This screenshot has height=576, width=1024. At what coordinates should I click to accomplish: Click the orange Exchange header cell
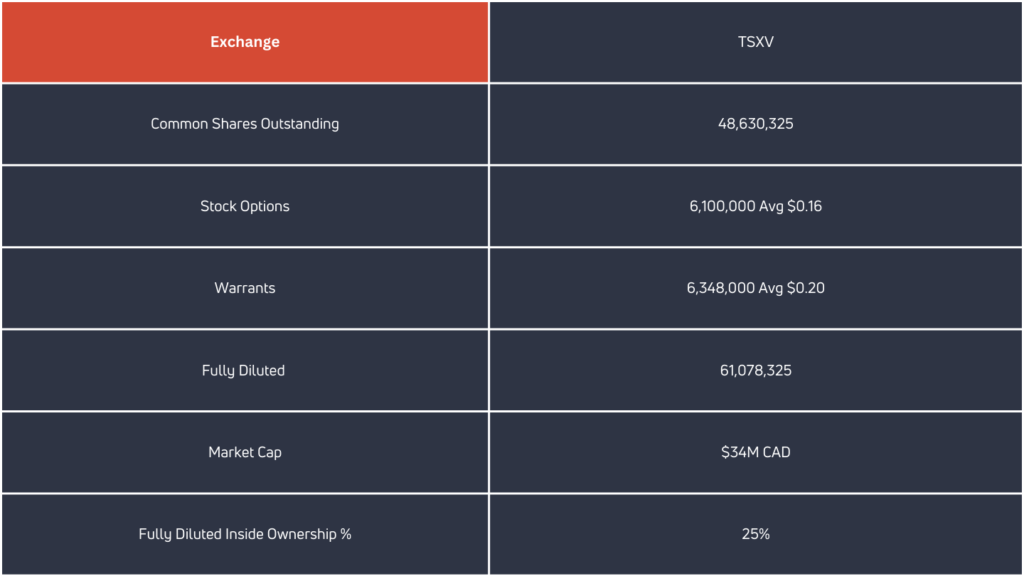(x=245, y=42)
